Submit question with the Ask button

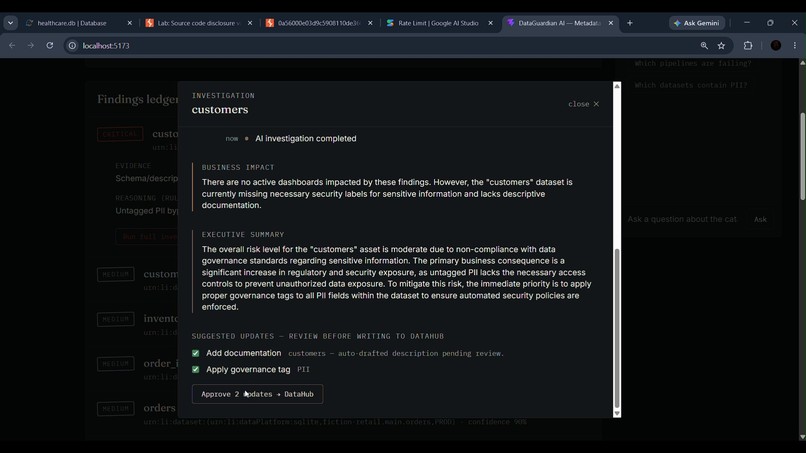tap(760, 219)
